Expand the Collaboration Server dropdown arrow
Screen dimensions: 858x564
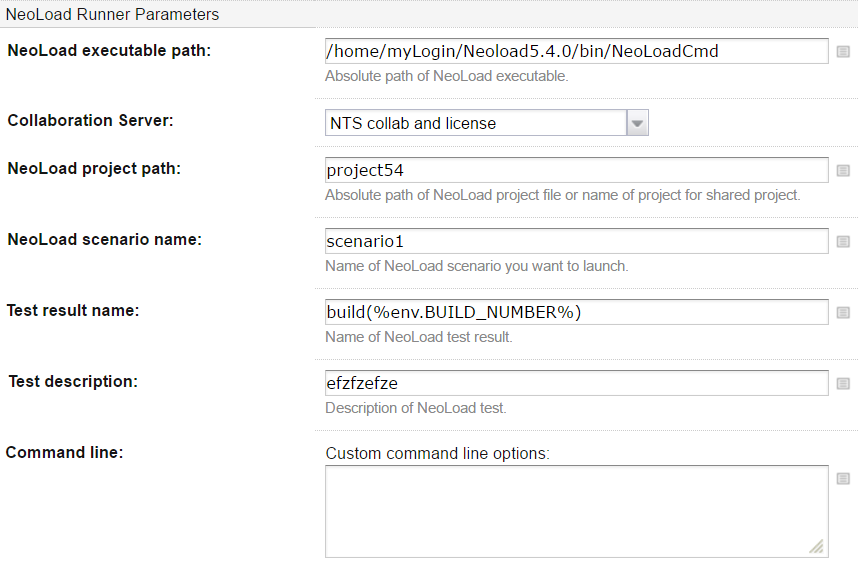[638, 123]
